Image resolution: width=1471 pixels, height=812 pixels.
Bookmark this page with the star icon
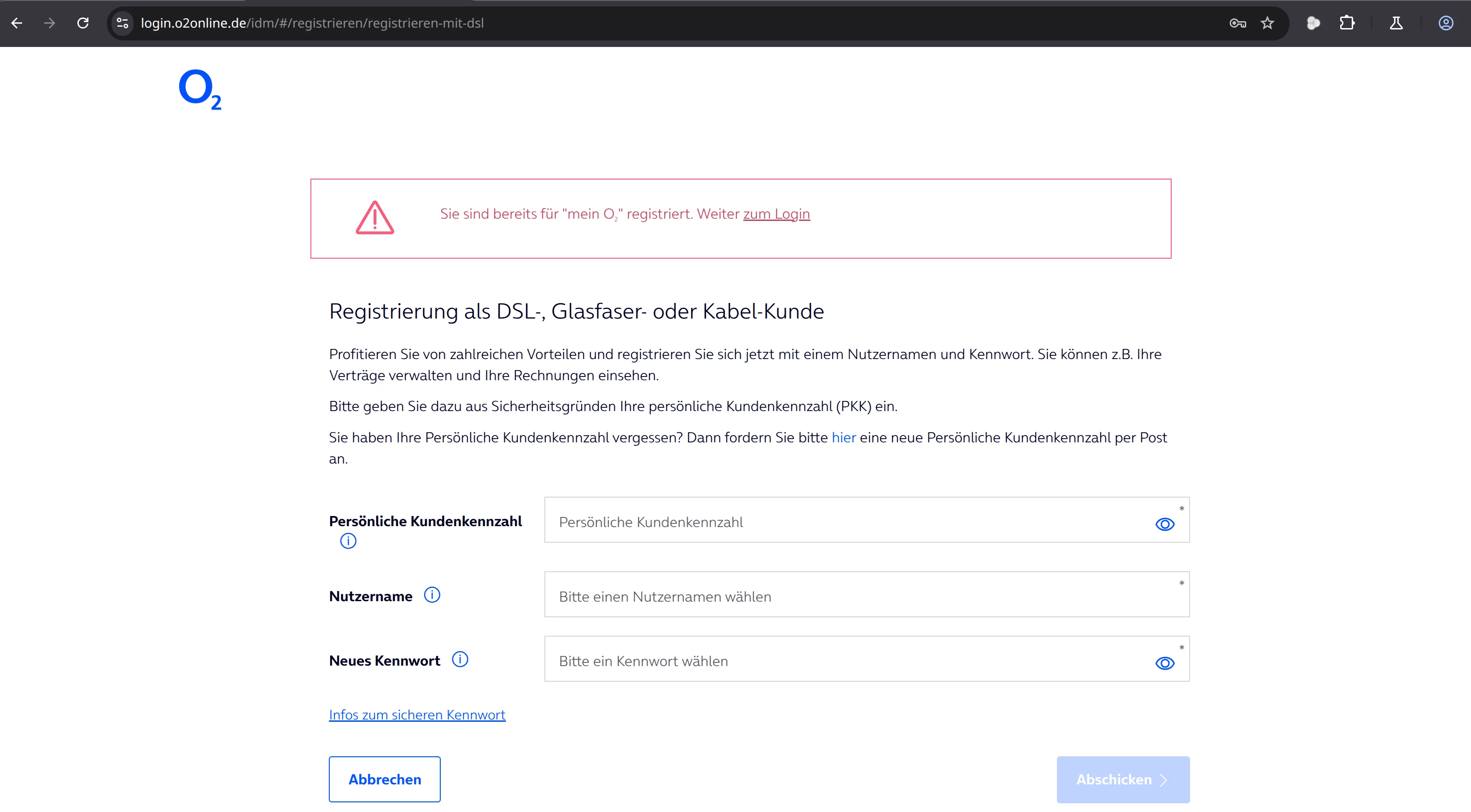click(x=1267, y=23)
